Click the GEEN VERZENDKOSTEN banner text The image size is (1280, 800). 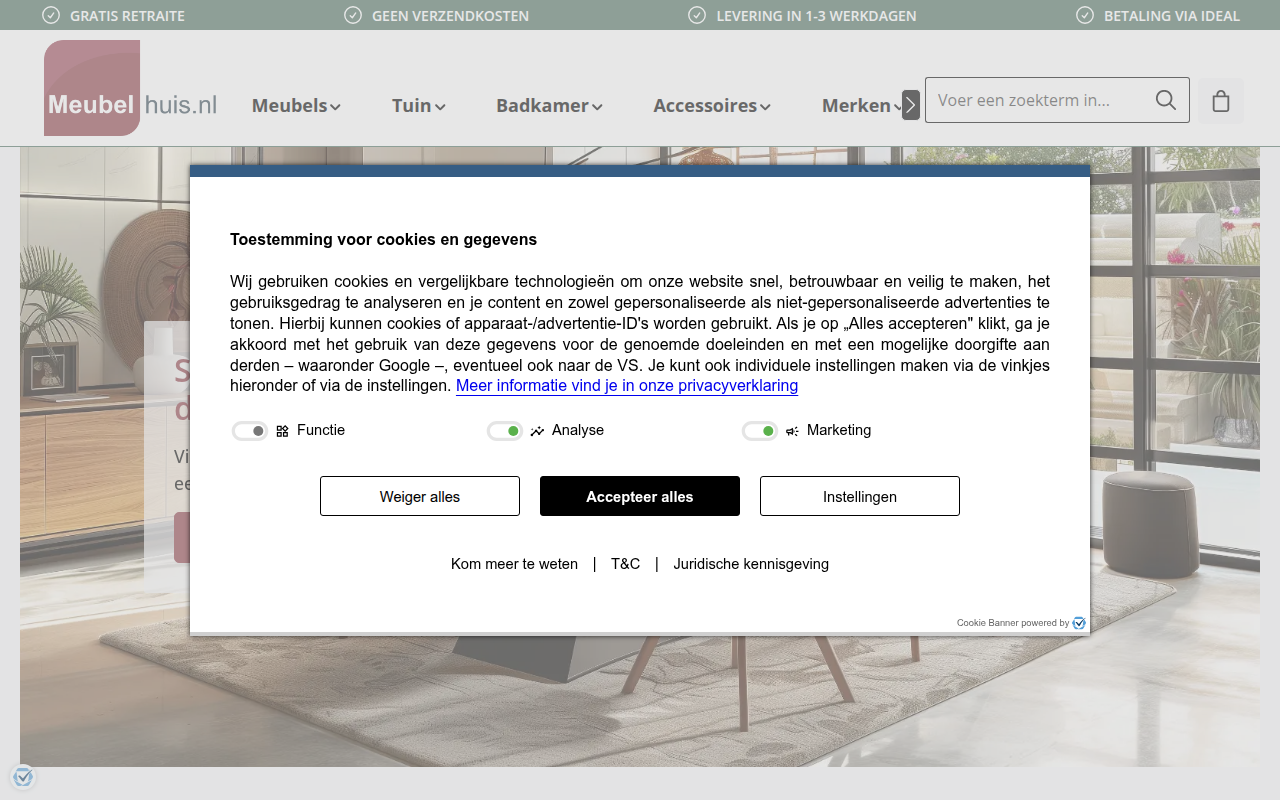pyautogui.click(x=450, y=16)
